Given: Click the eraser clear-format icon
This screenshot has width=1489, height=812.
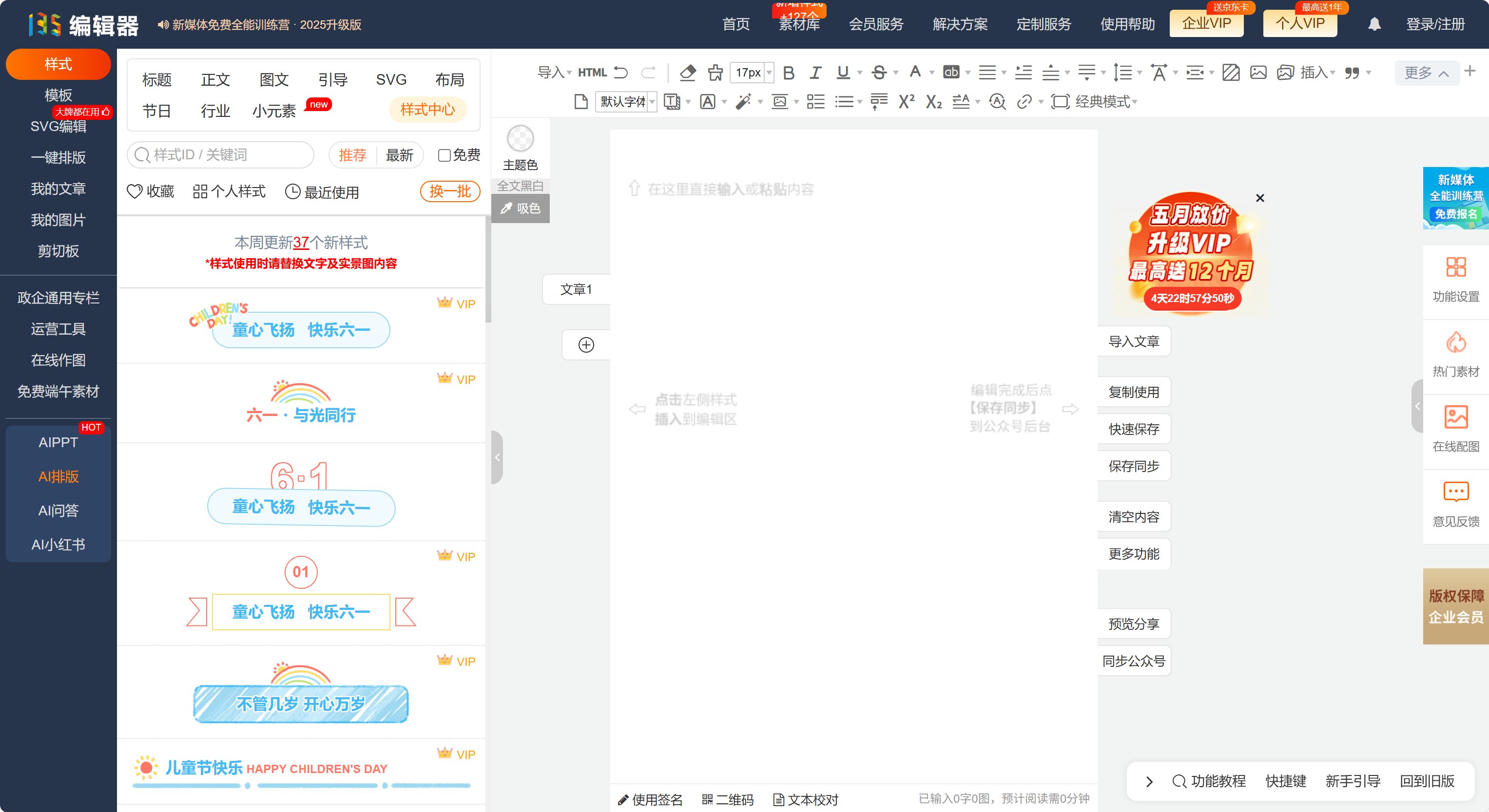Looking at the screenshot, I should (x=687, y=73).
